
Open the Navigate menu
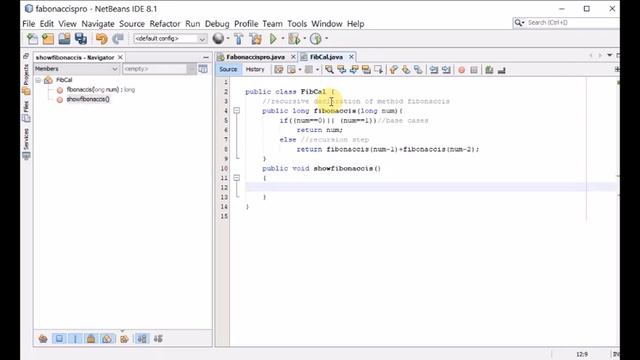tap(98, 24)
